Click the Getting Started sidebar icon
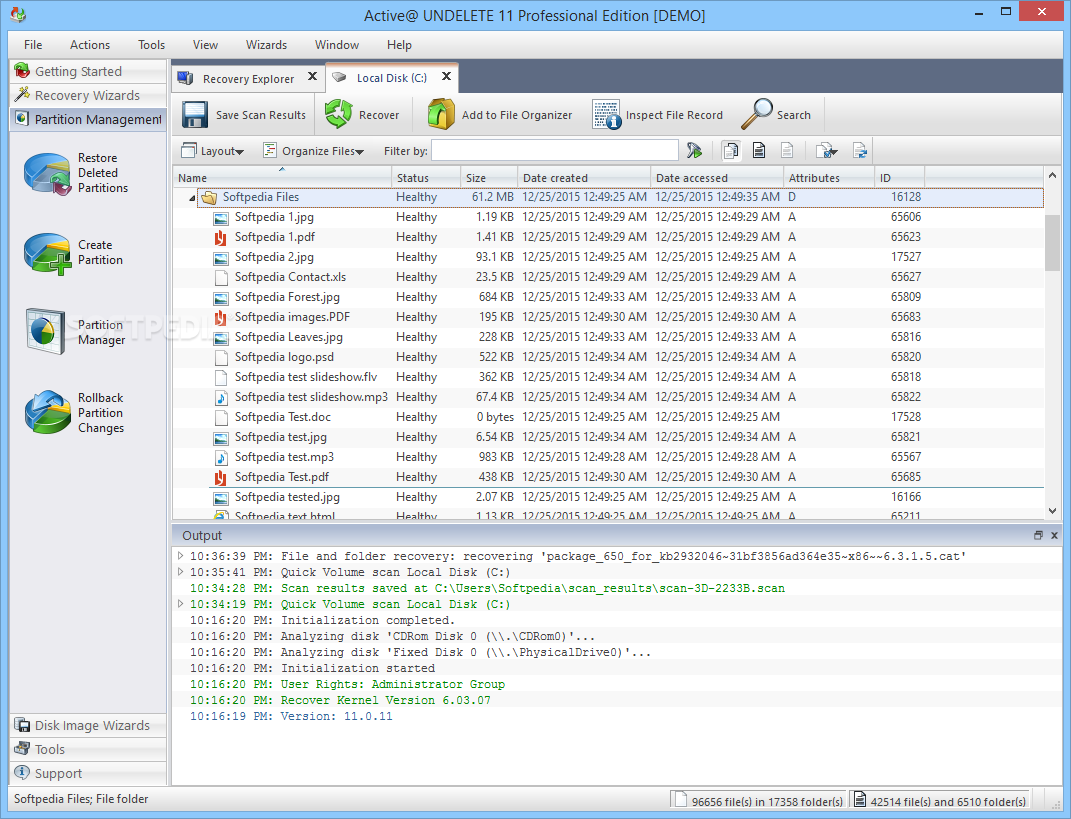Screen dimensions: 1071x819 tap(22, 71)
